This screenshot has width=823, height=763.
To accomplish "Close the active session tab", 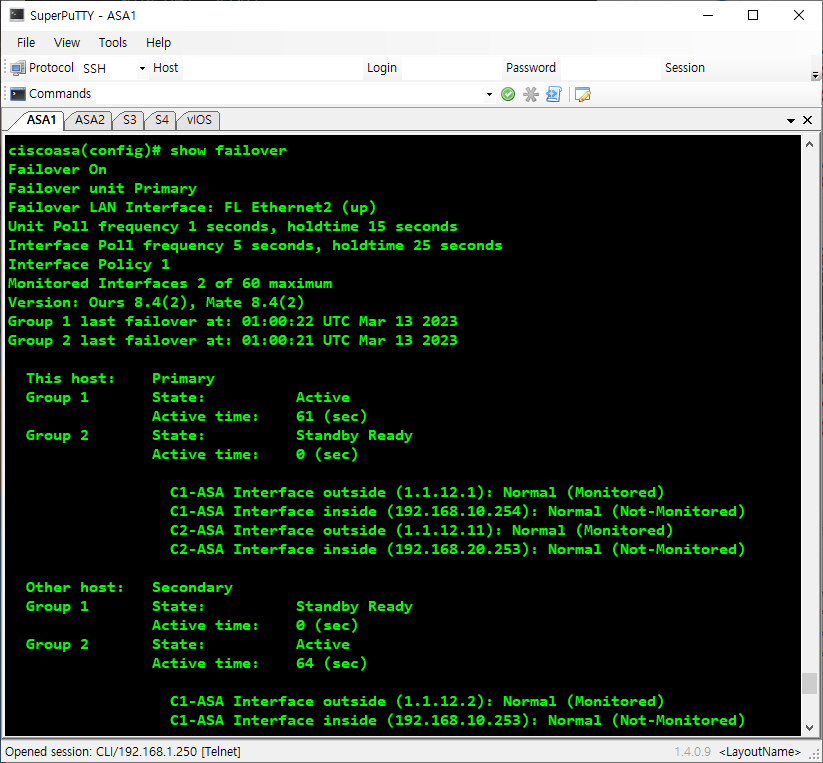I will tap(807, 120).
